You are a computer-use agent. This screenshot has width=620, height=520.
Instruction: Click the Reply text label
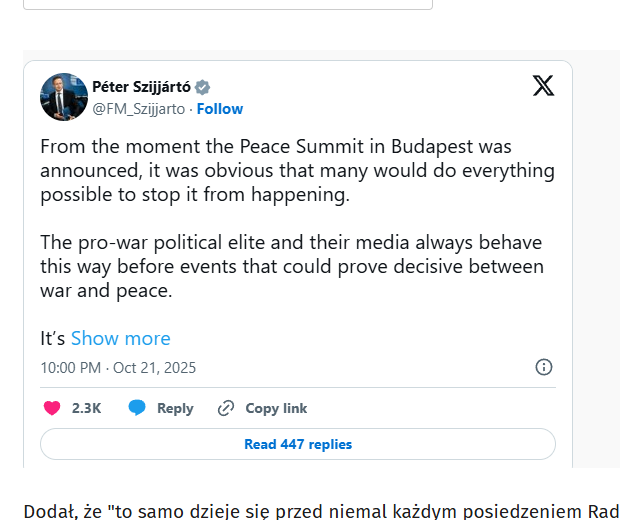click(x=175, y=408)
